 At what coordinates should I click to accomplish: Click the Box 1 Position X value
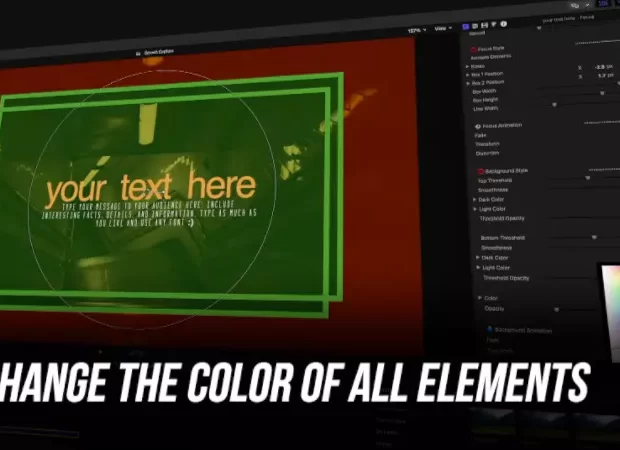coord(603,67)
